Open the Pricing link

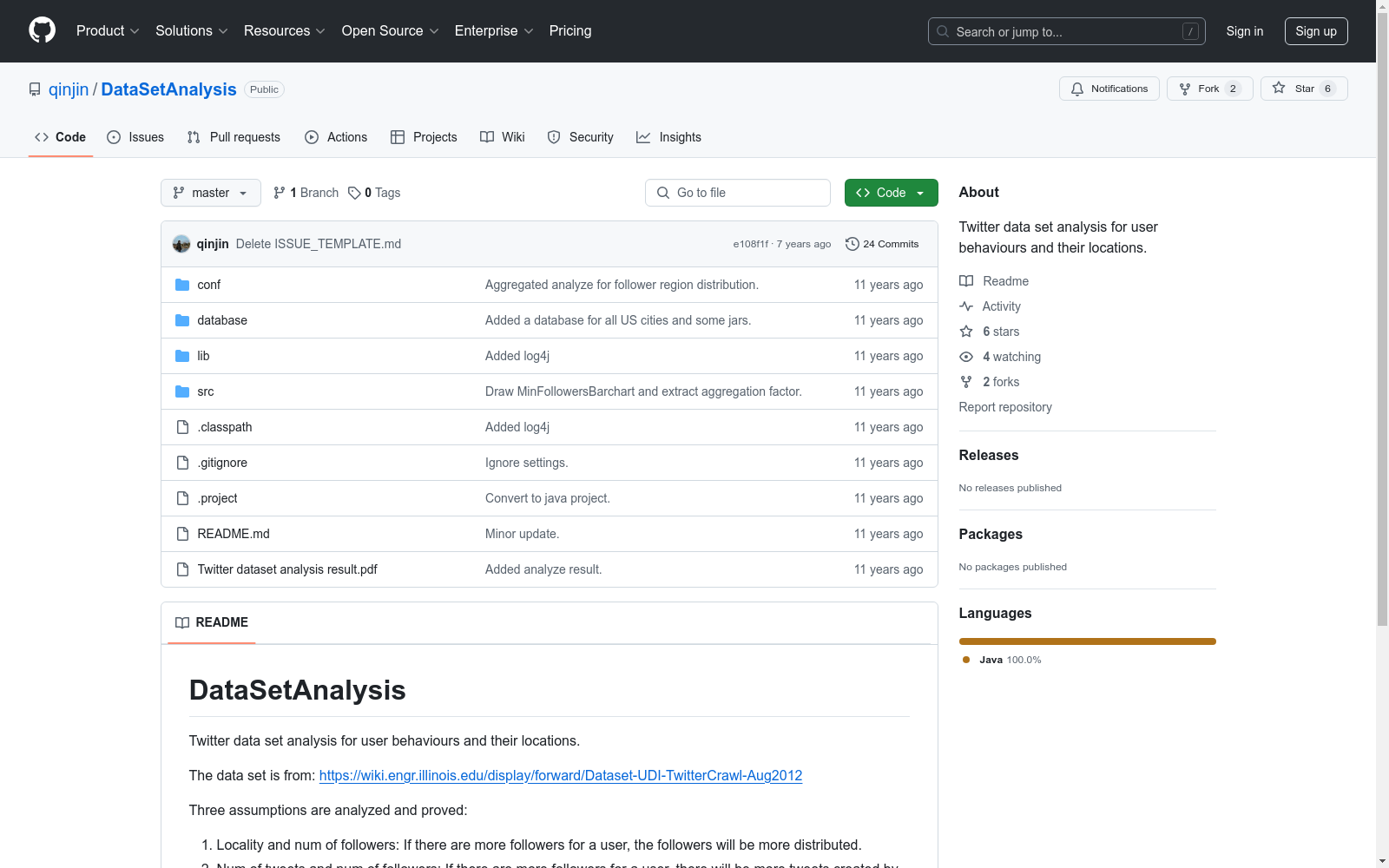coord(570,31)
